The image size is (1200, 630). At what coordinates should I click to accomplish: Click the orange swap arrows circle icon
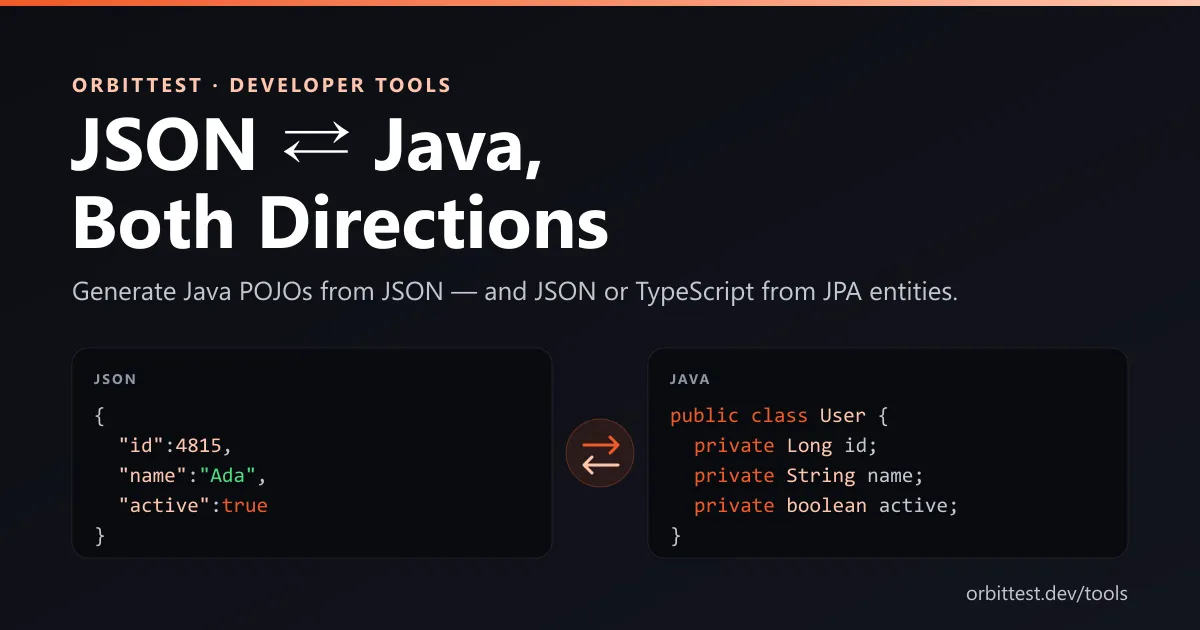coord(600,453)
